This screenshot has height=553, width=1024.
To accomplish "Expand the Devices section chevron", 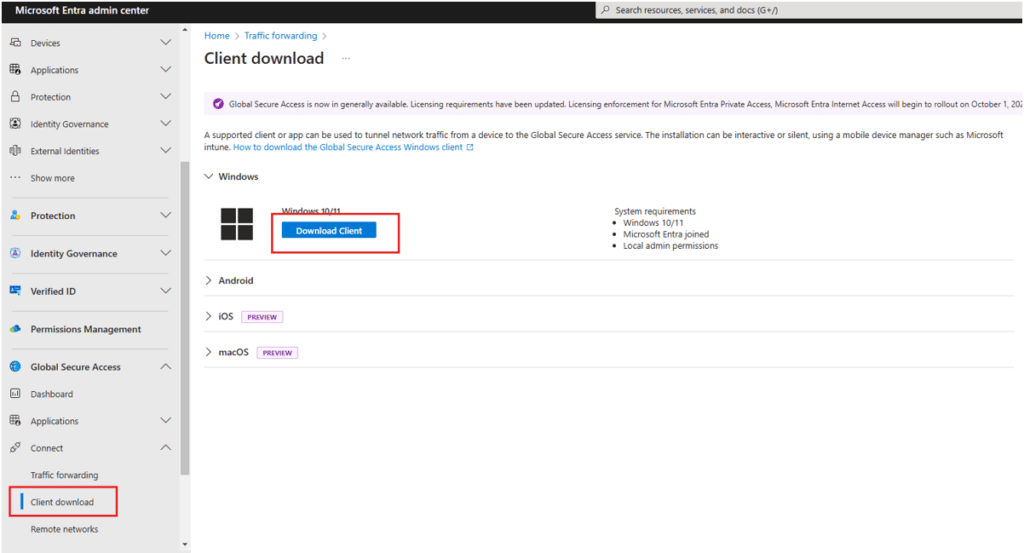I will coord(166,42).
